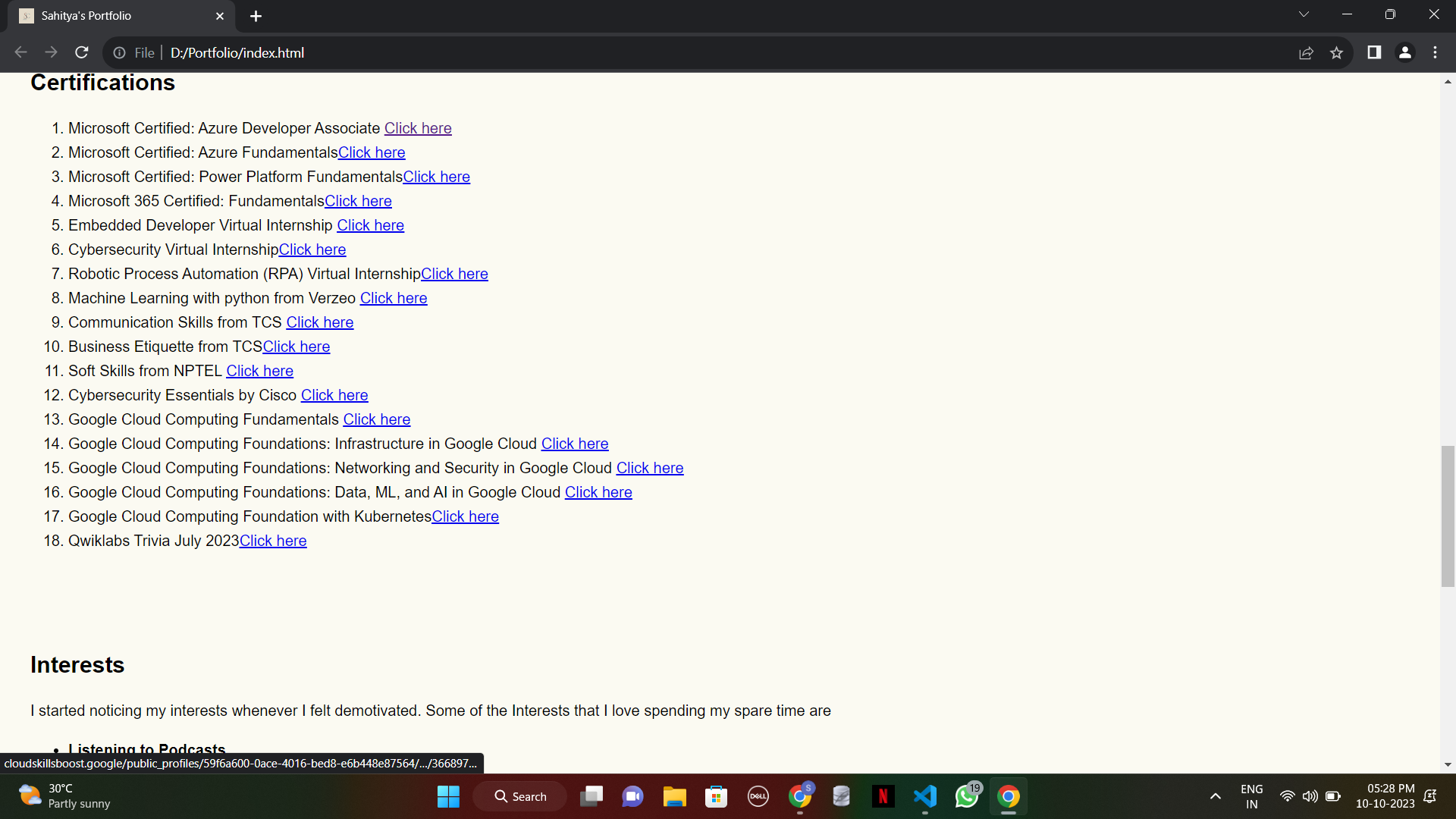Open the tab search dropdown arrow
This screenshot has height=819, width=1456.
1304,14
